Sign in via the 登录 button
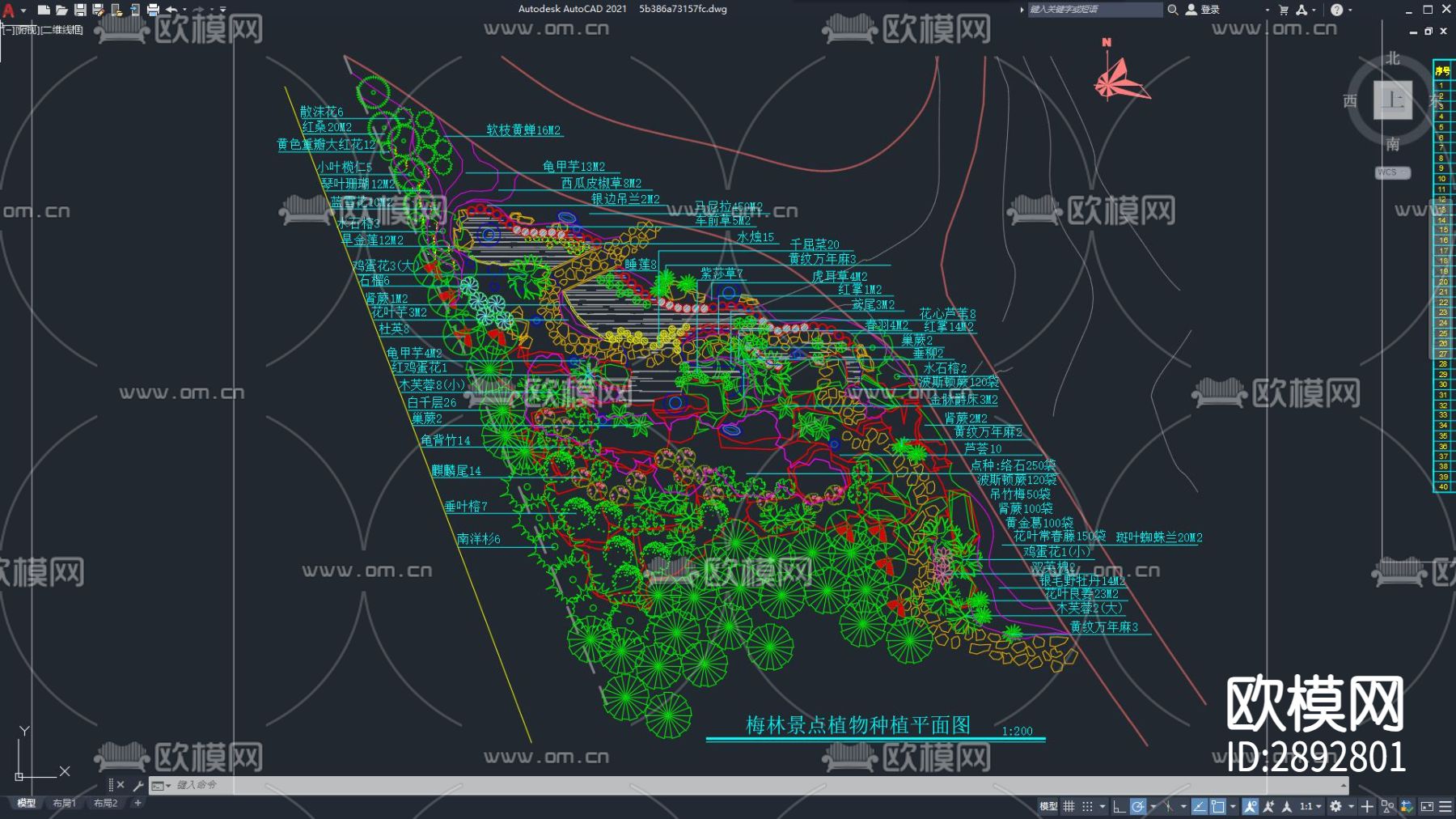 (1203, 10)
